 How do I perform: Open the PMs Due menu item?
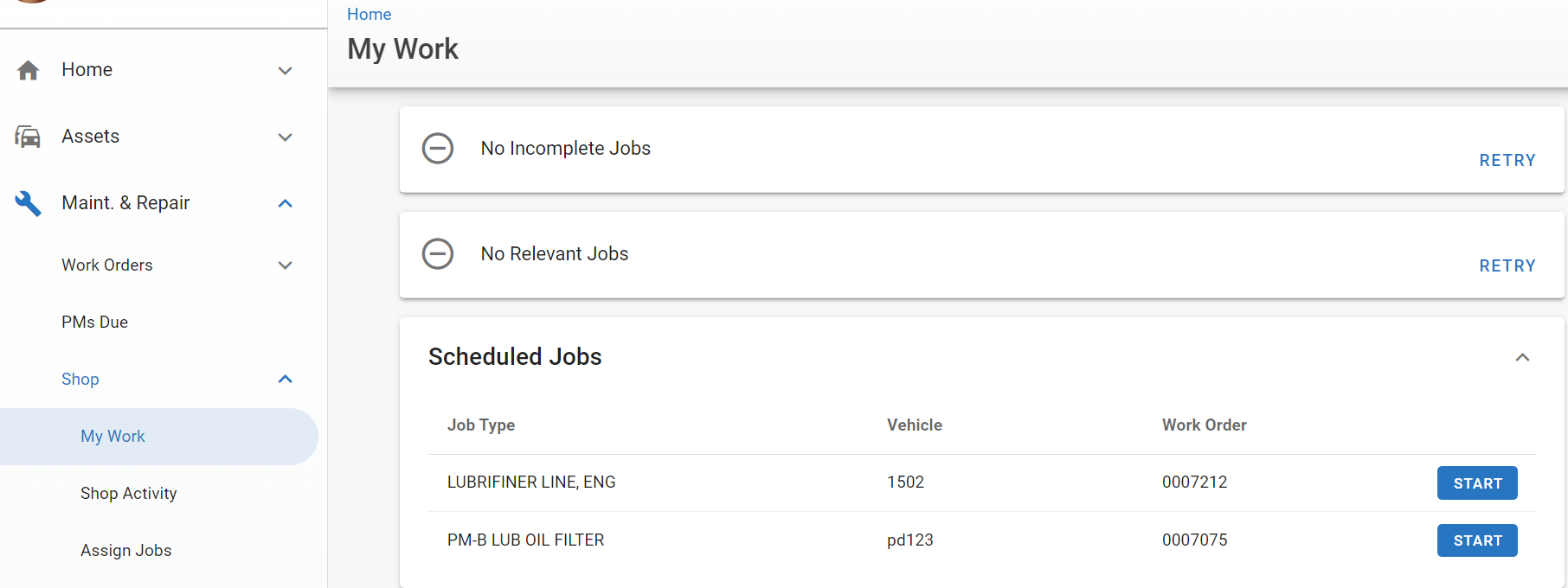point(95,323)
